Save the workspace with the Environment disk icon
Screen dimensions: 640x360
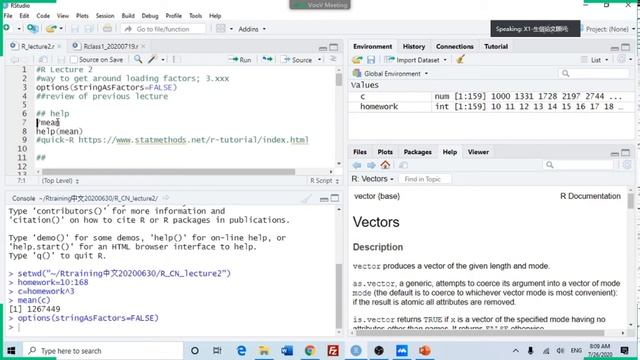click(371, 60)
